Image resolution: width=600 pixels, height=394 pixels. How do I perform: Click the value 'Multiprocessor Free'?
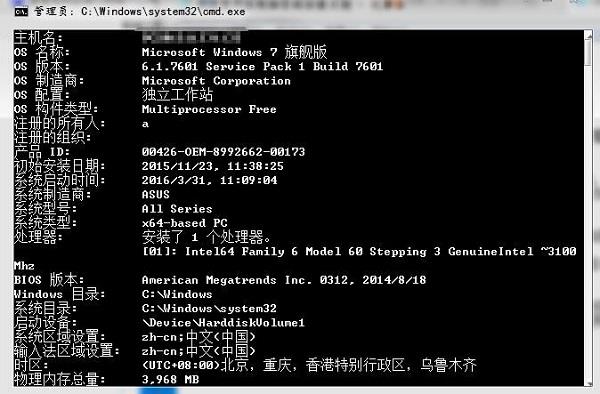pyautogui.click(x=209, y=109)
